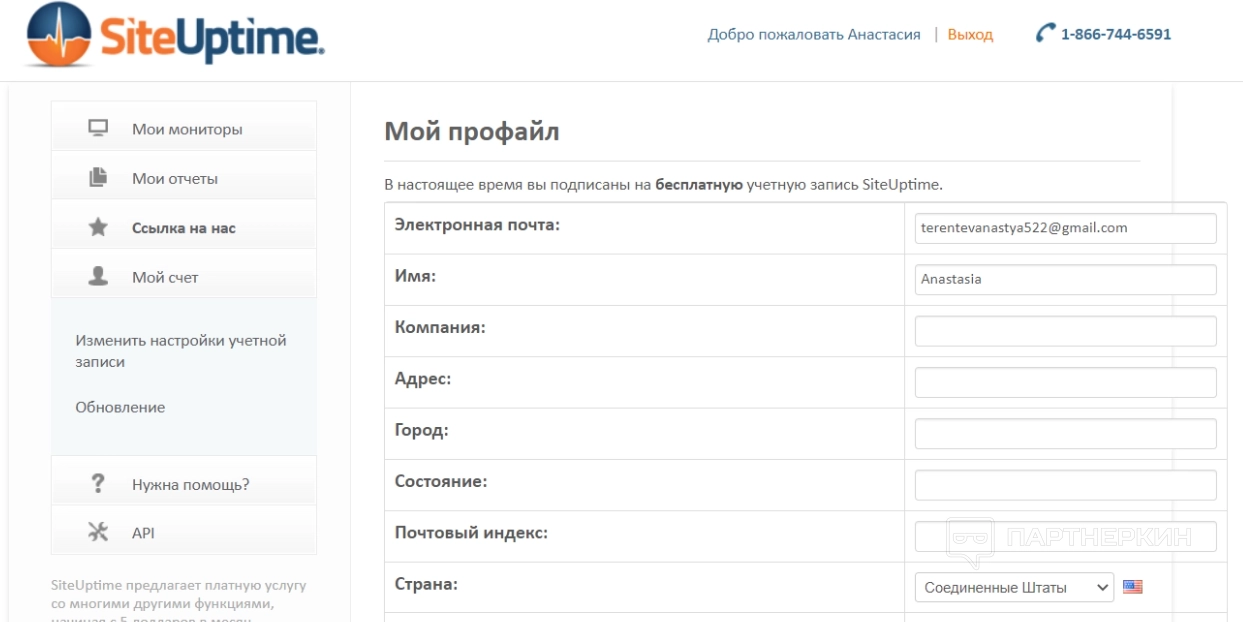This screenshot has width=1243, height=622.
Task: Click into the Имя name field
Action: pos(1065,280)
